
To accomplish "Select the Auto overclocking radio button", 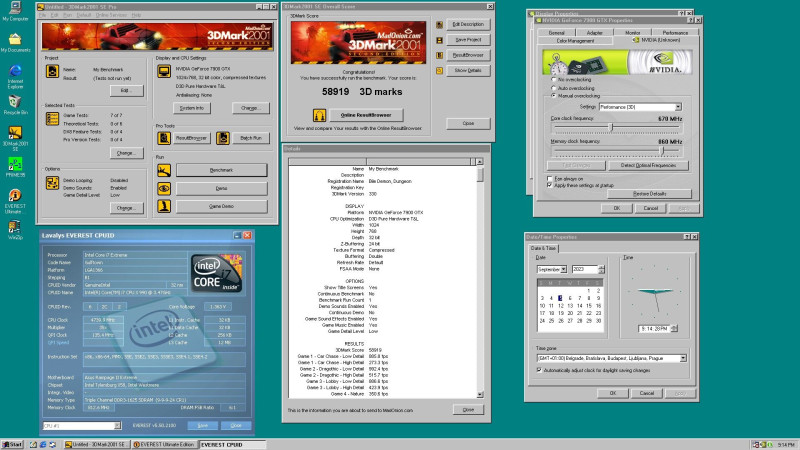I will pos(554,88).
